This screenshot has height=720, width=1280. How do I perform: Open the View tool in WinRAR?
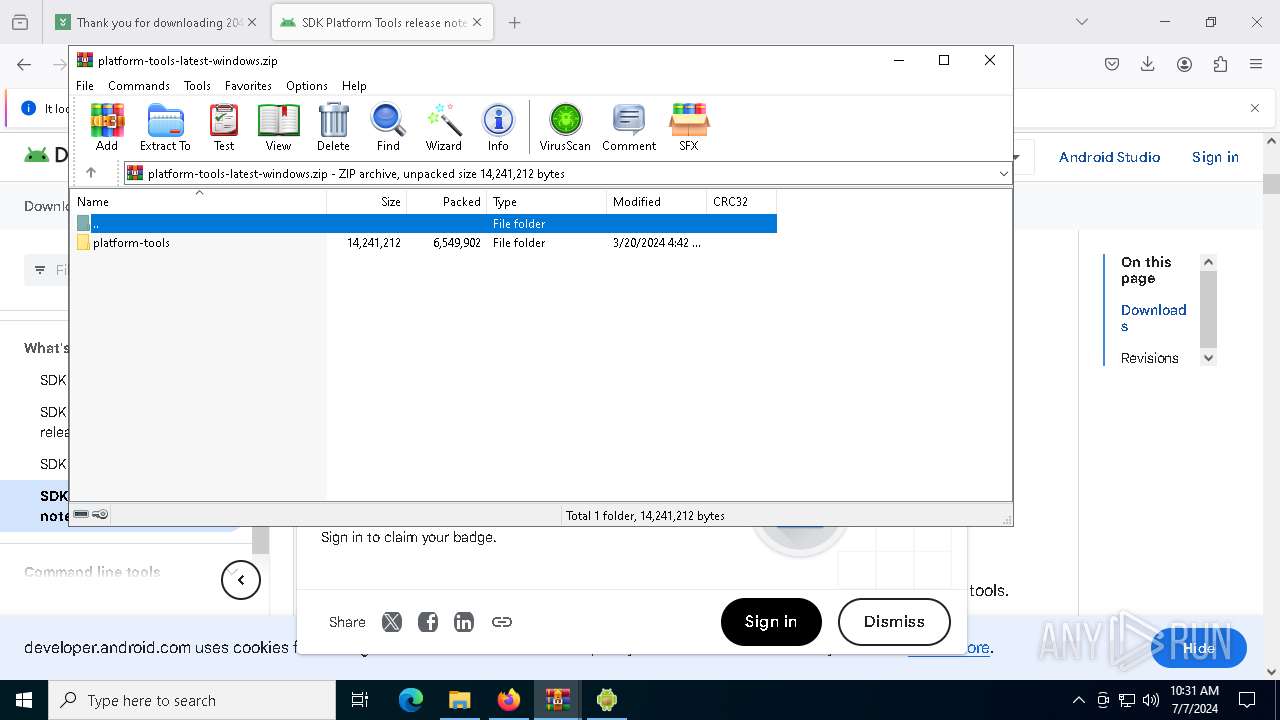coord(278,127)
